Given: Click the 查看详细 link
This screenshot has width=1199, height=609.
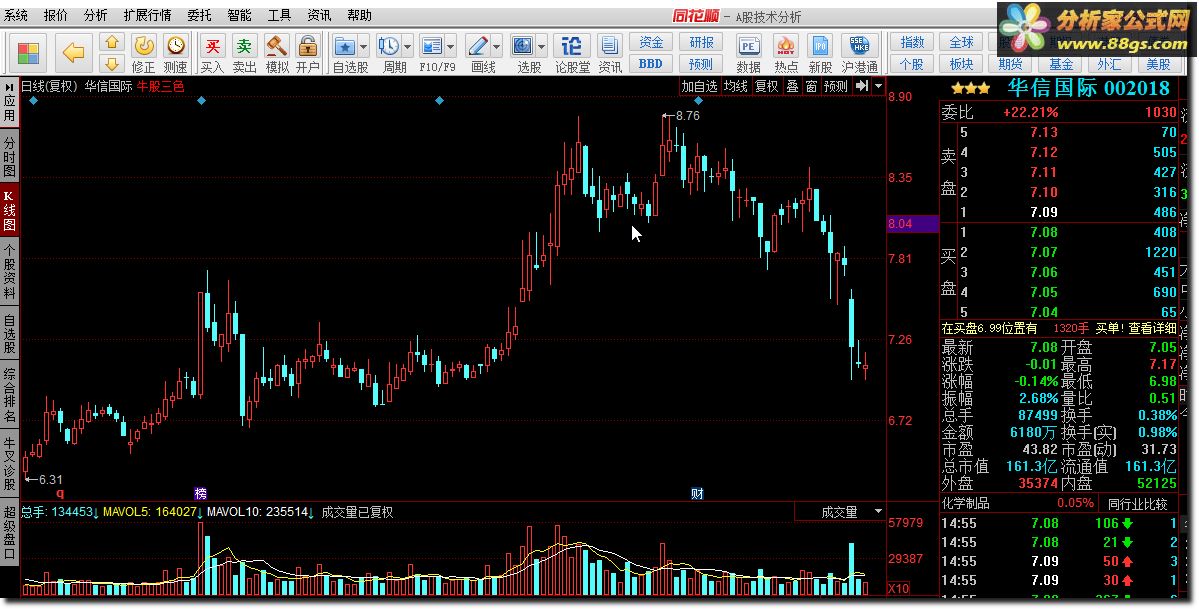Looking at the screenshot, I should point(1152,328).
